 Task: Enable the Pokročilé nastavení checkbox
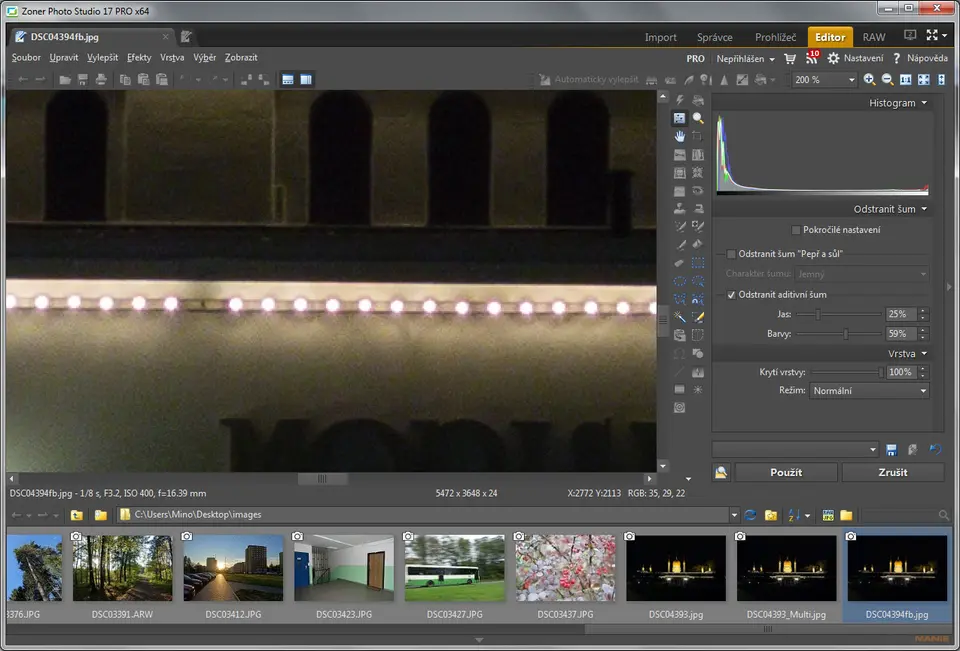(795, 230)
